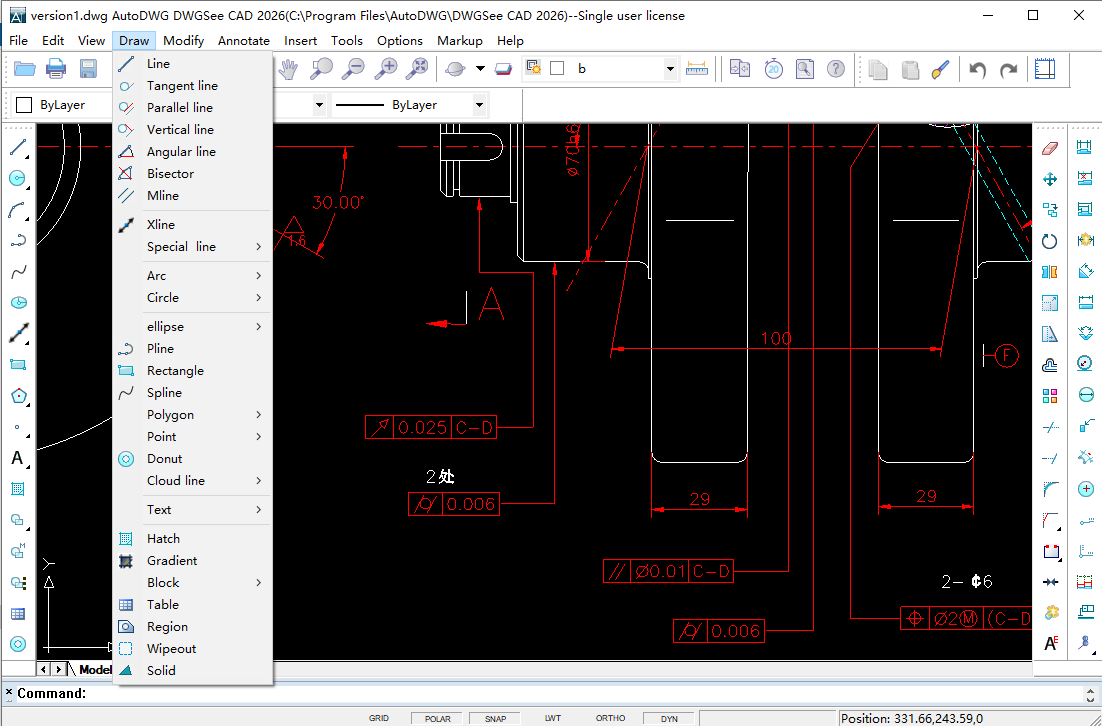Screen dimensions: 1102x726
Task: Click the Redo arrow icon
Action: point(1009,69)
